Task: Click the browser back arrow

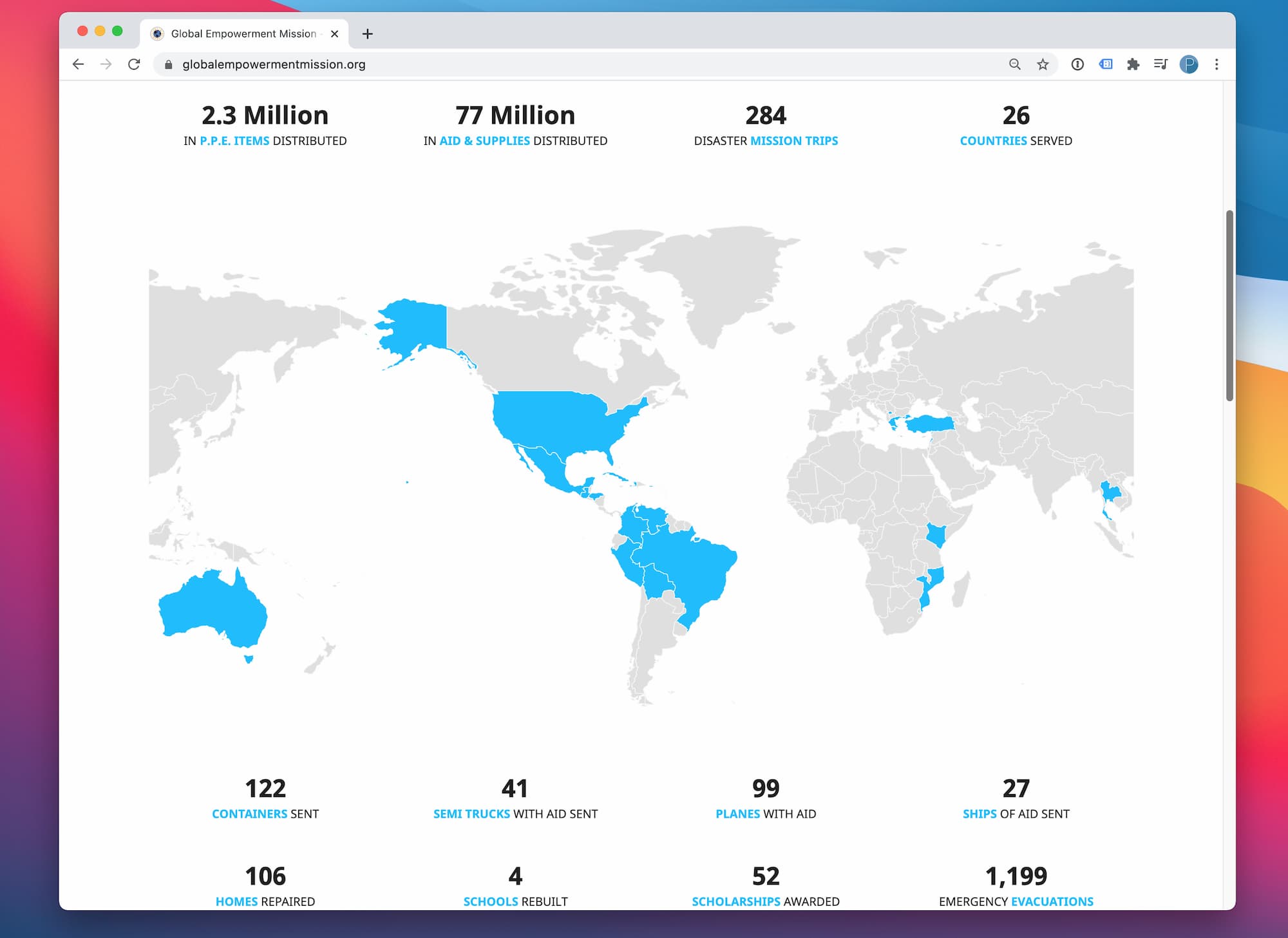Action: (x=78, y=64)
